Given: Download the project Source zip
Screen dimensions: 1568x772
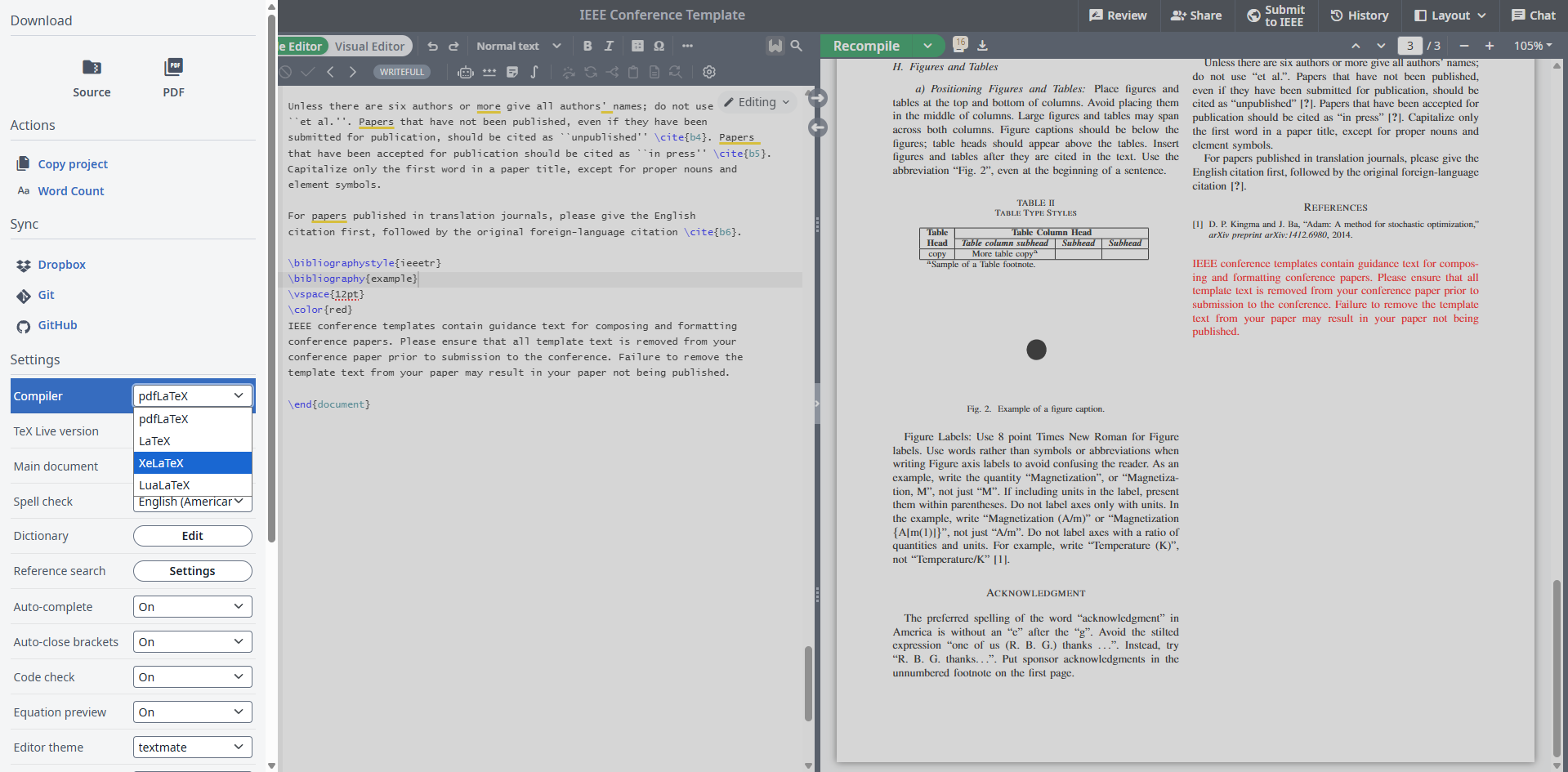Looking at the screenshot, I should [92, 78].
